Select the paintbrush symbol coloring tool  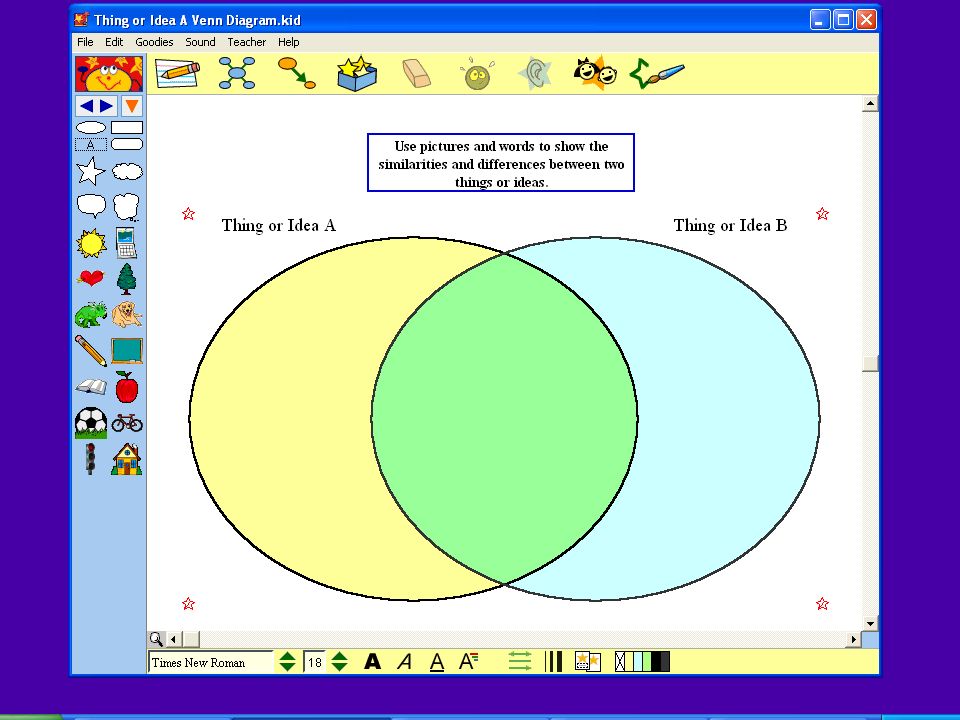(656, 73)
